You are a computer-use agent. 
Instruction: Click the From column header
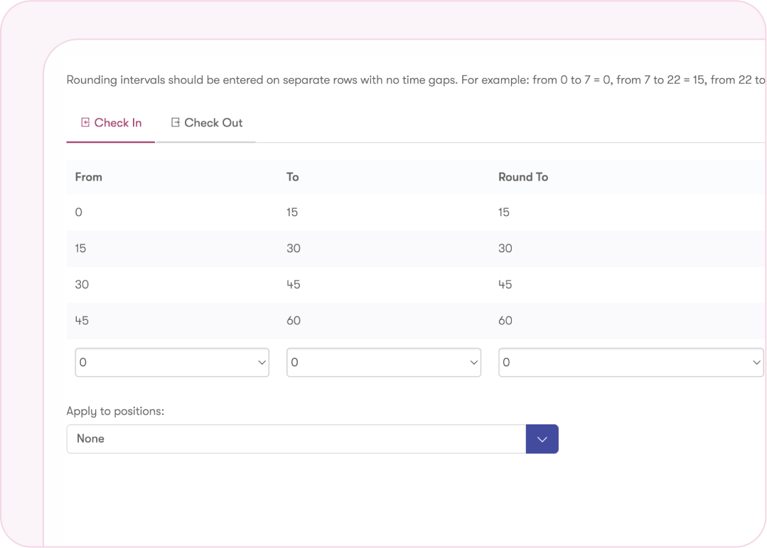coord(89,177)
